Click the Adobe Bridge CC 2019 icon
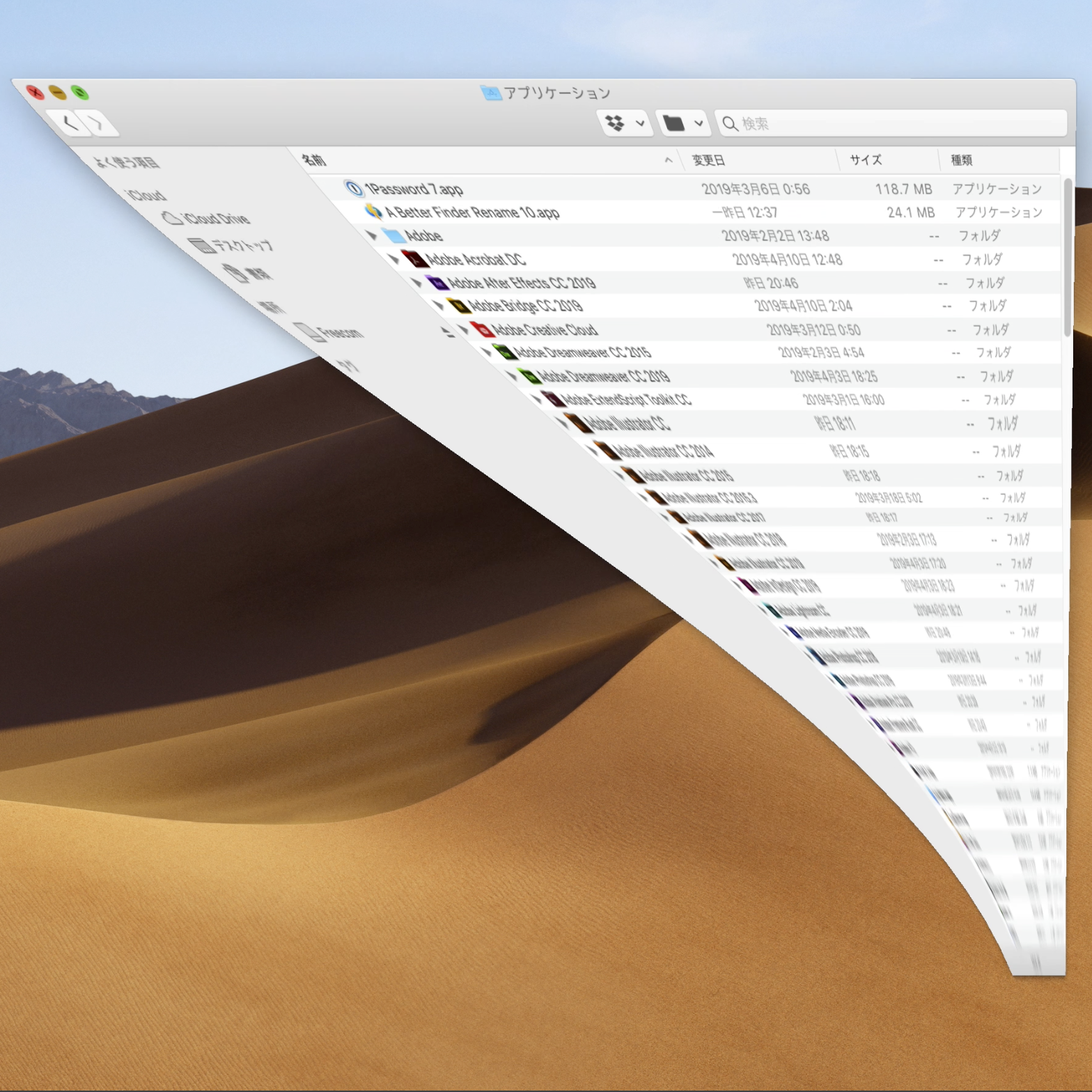Screen dimensions: 1092x1092 point(457,306)
